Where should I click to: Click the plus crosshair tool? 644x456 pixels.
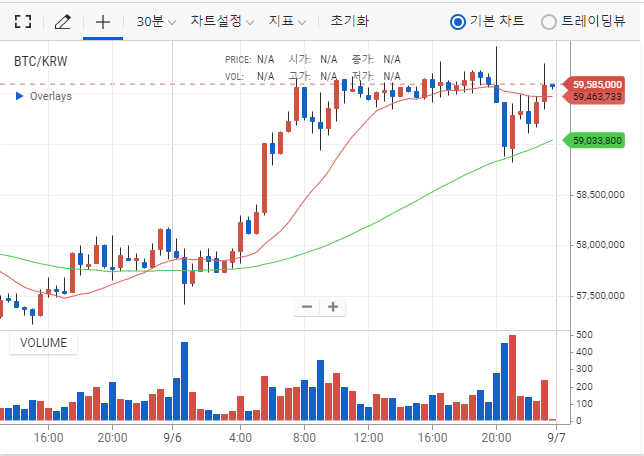[103, 21]
